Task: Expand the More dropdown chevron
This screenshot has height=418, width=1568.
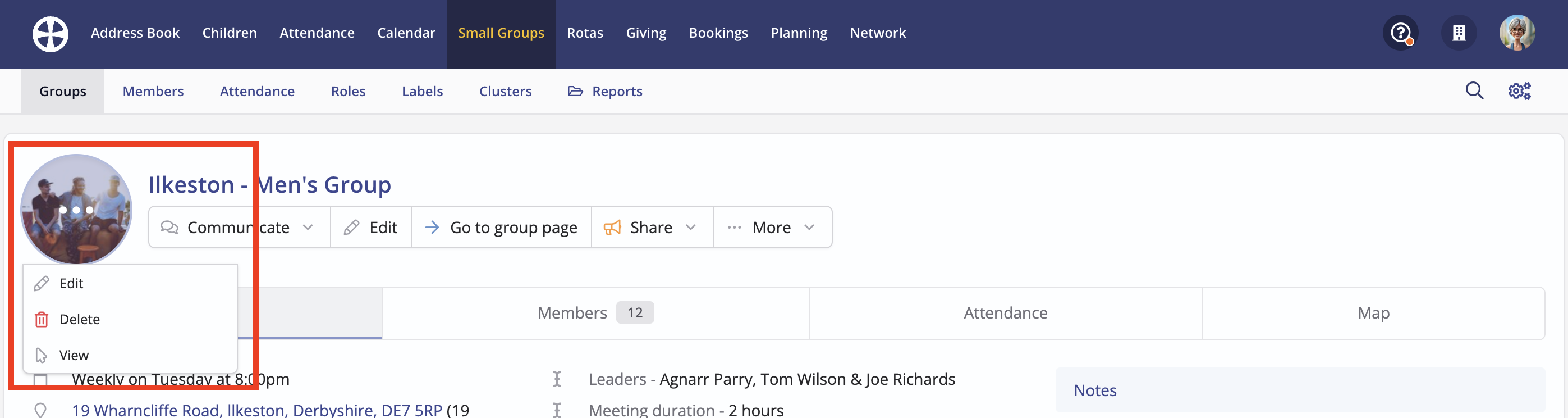Action: coord(809,228)
